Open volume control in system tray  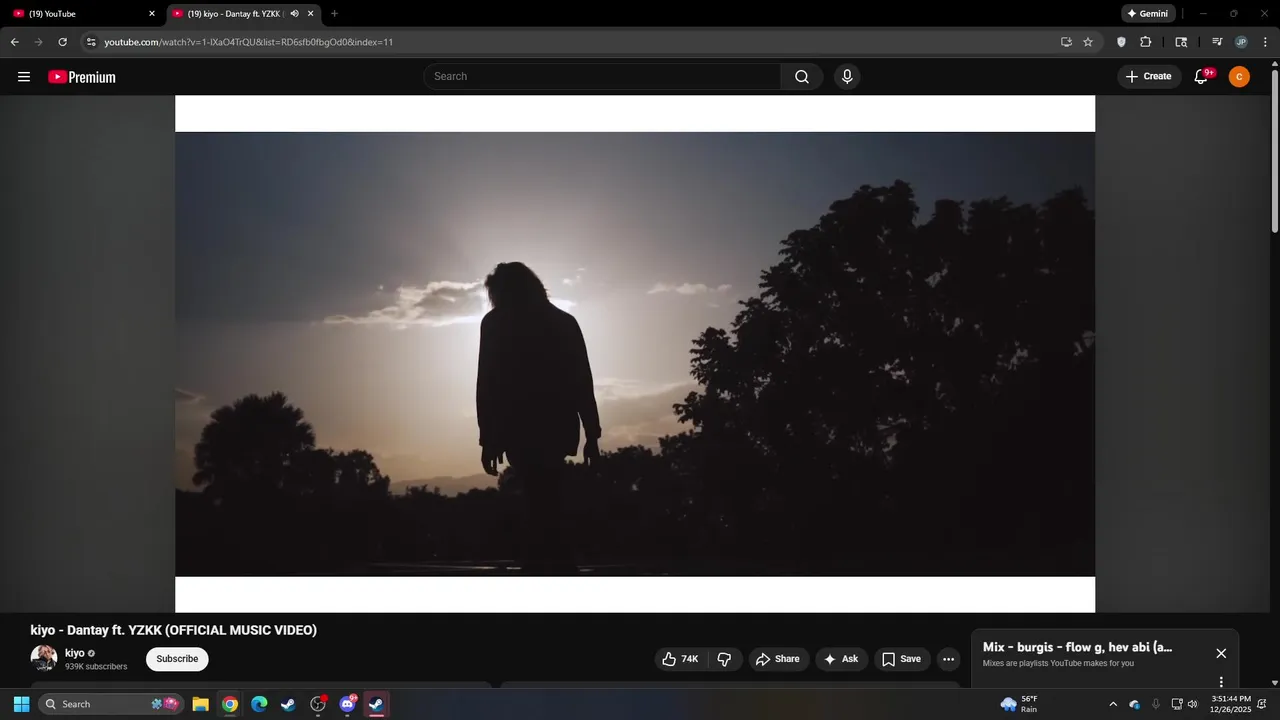pos(1192,704)
